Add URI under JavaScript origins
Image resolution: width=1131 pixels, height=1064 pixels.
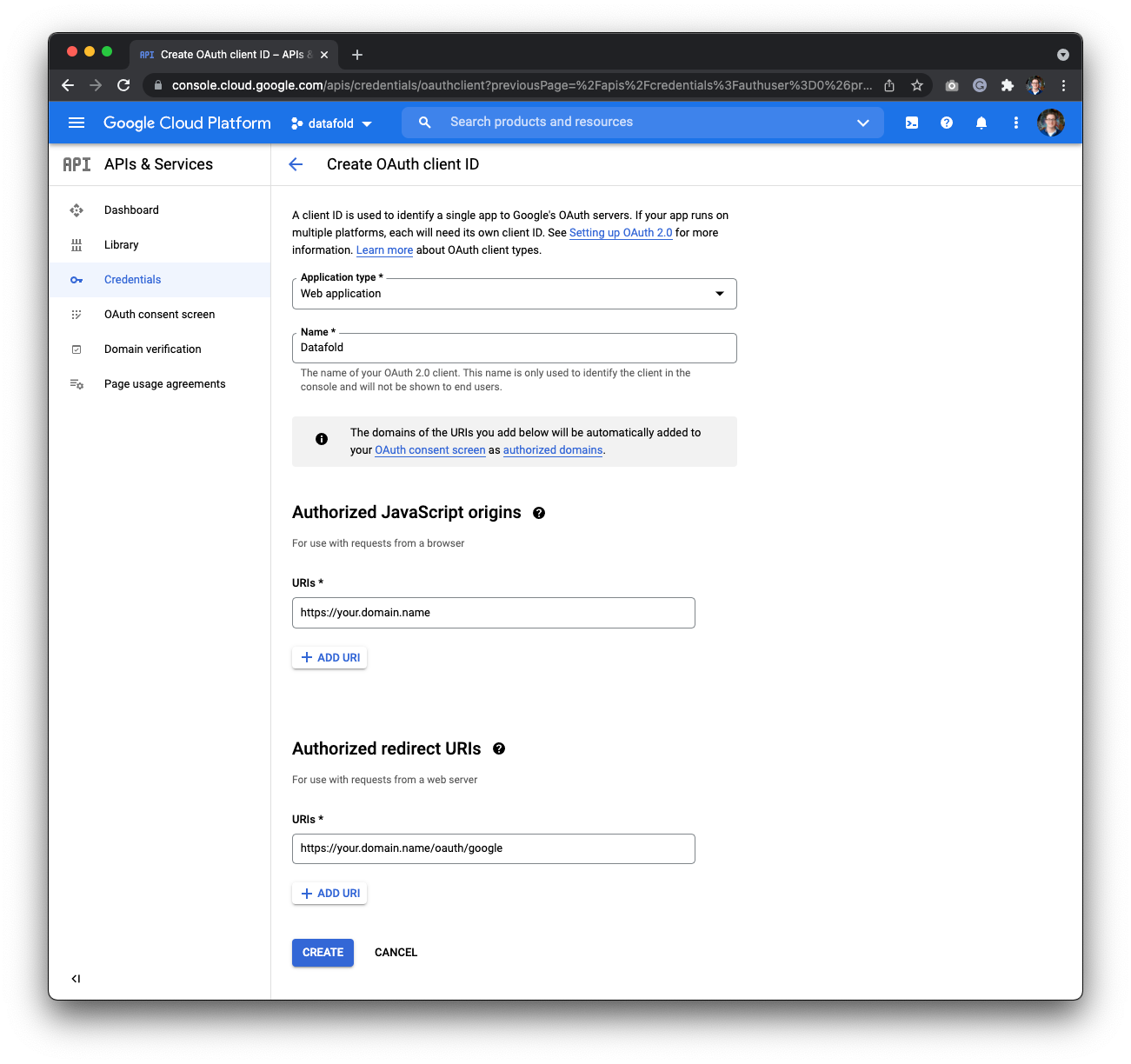tap(329, 658)
